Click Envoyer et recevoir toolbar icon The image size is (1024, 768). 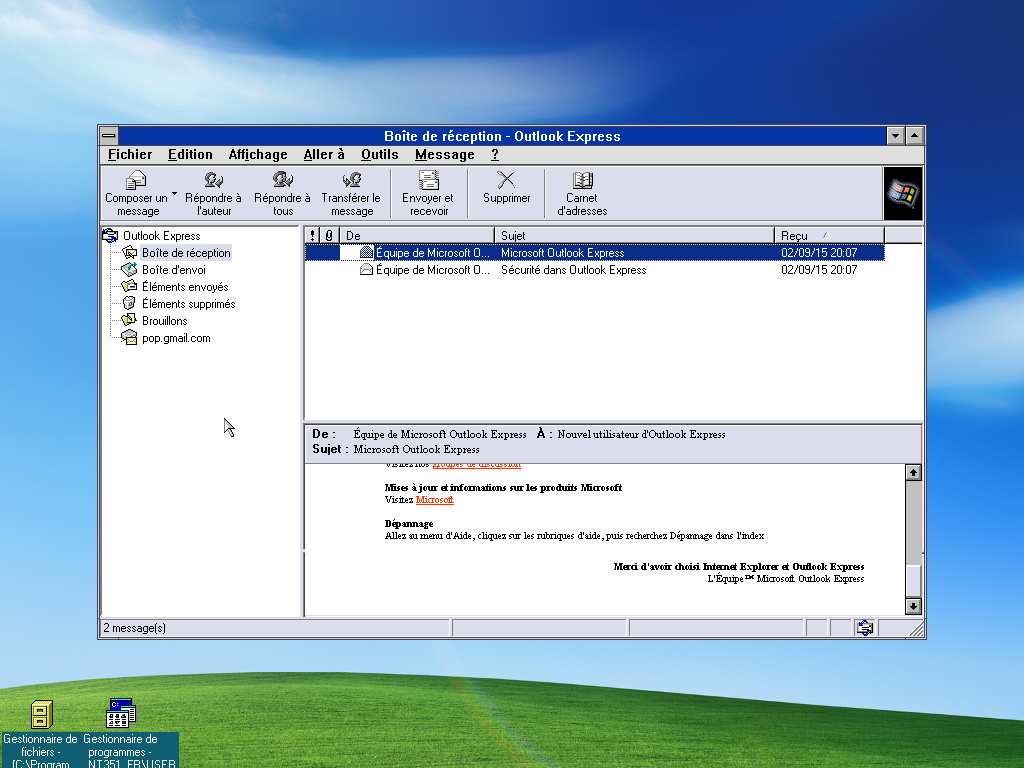(428, 181)
